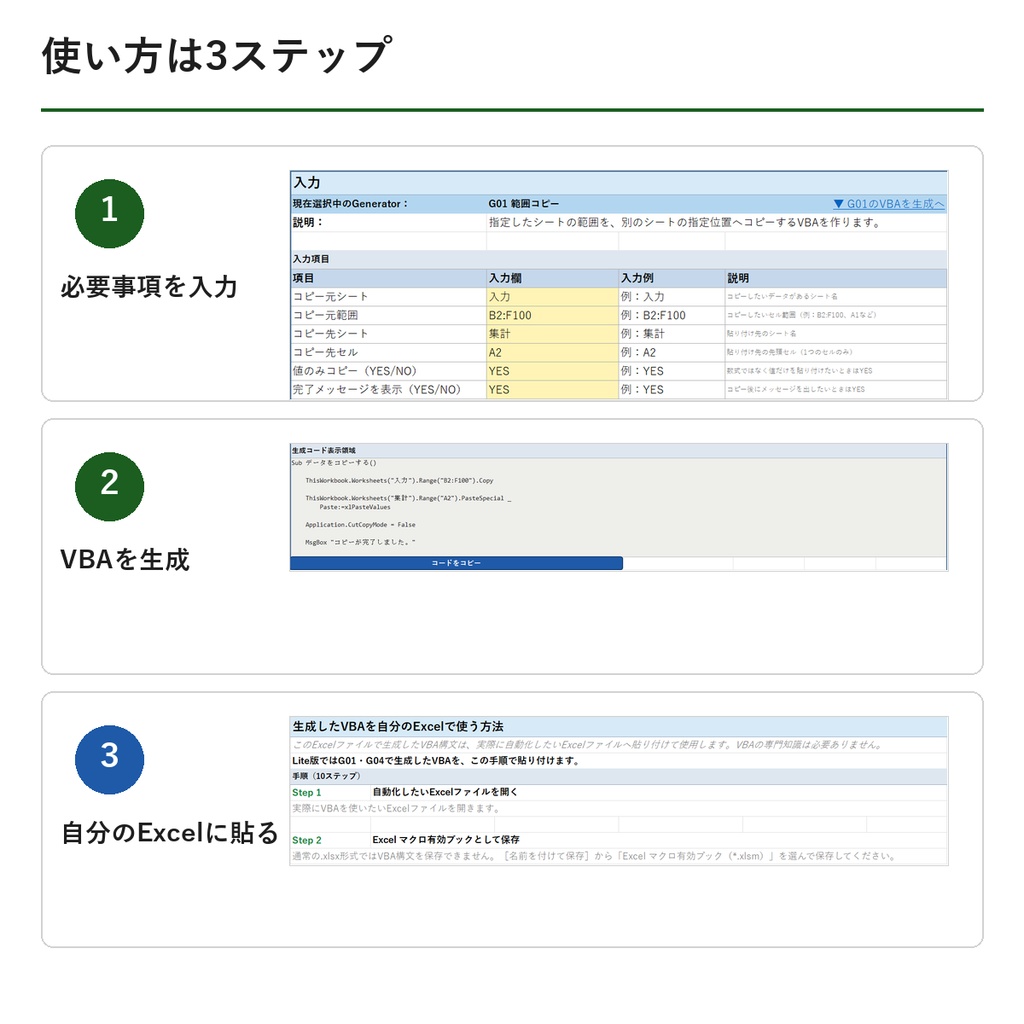Click the code line 'Application.CutCopyMode = False'

[x=360, y=524]
